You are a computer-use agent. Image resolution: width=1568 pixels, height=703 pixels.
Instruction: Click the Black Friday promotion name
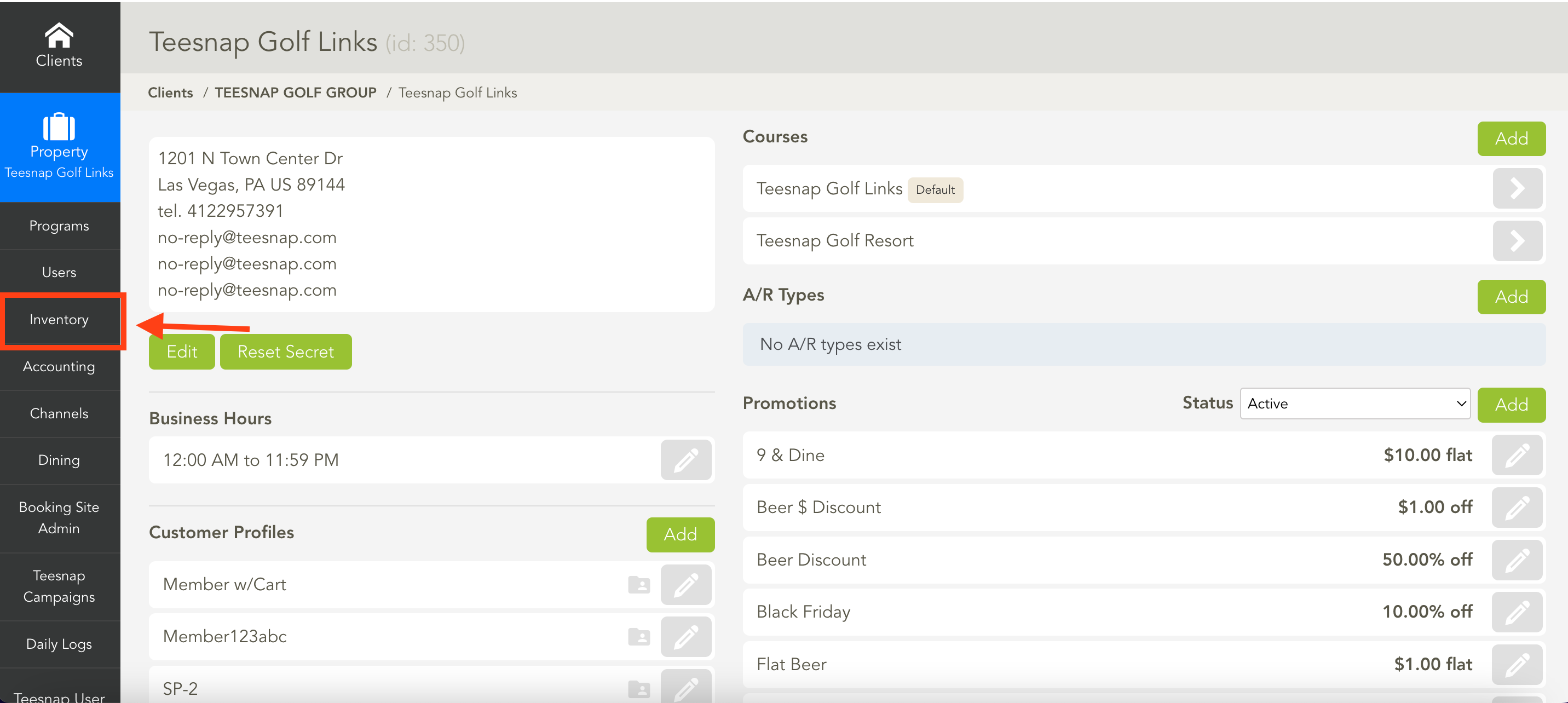pos(803,612)
